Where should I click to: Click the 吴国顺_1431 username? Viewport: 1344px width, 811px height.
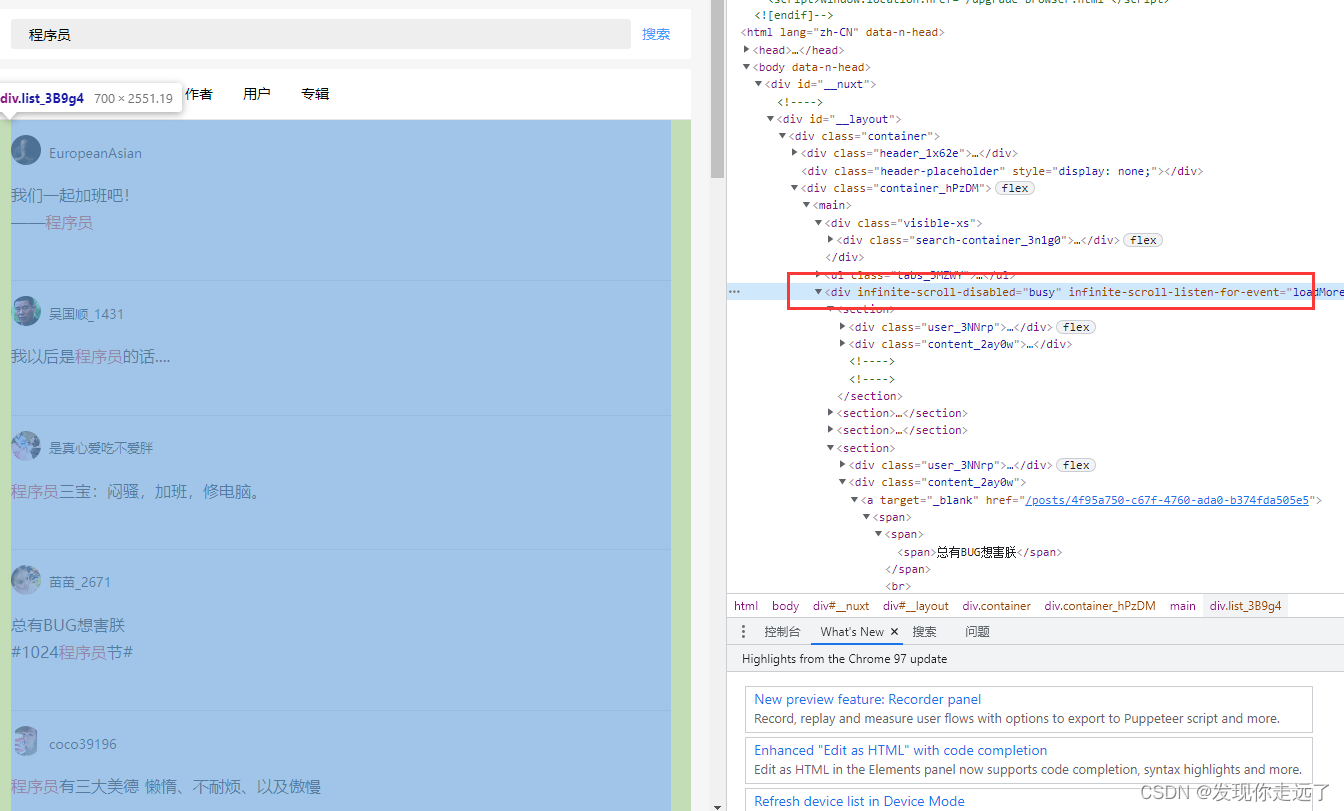(x=86, y=314)
